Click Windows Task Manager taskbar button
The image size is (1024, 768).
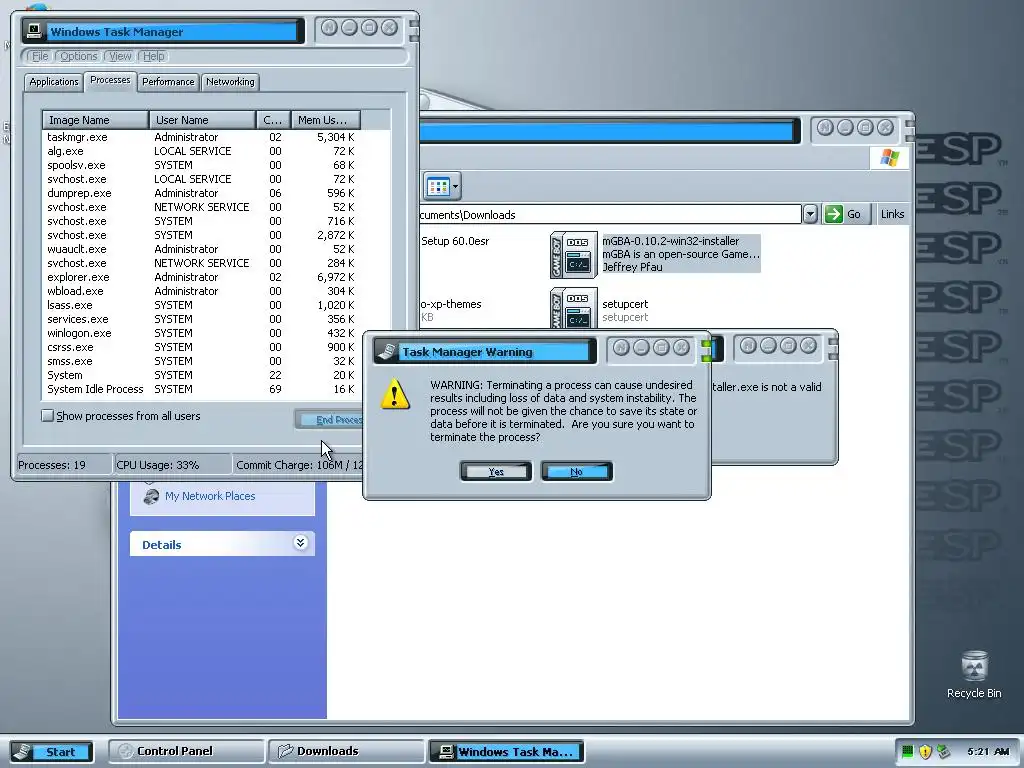[x=506, y=751]
